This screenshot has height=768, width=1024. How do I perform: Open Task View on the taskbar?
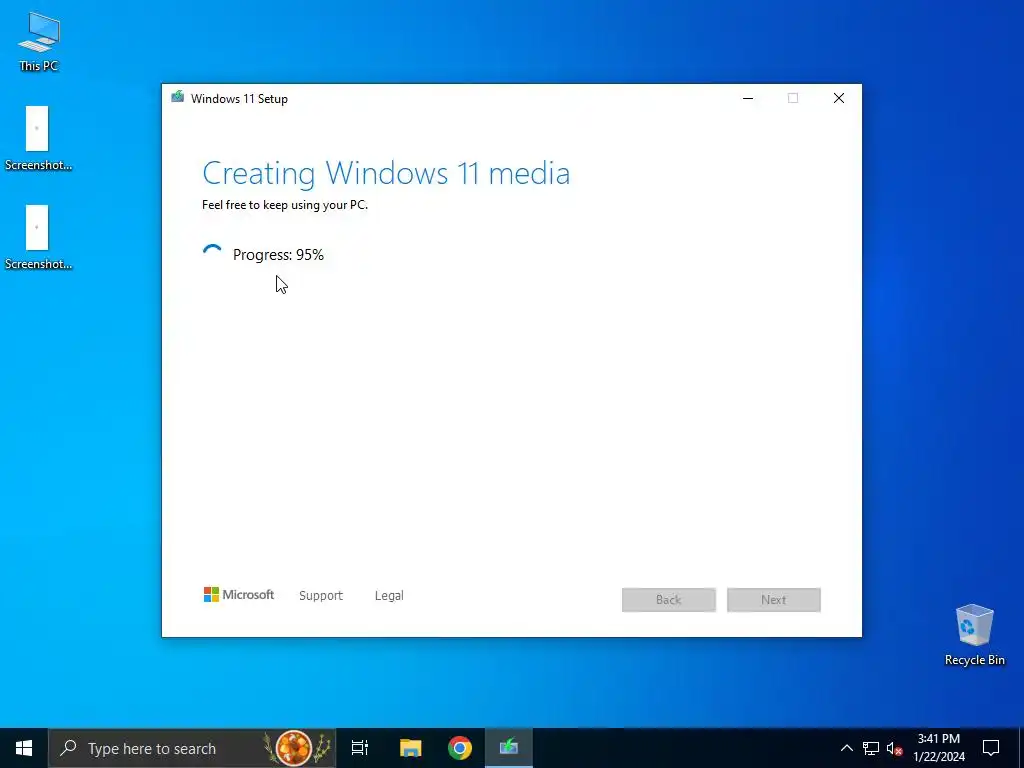point(360,748)
